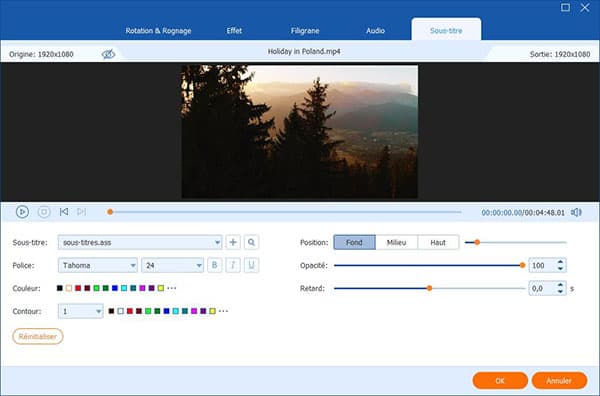Image resolution: width=600 pixels, height=396 pixels.
Task: Jump to previous frame
Action: pos(64,212)
